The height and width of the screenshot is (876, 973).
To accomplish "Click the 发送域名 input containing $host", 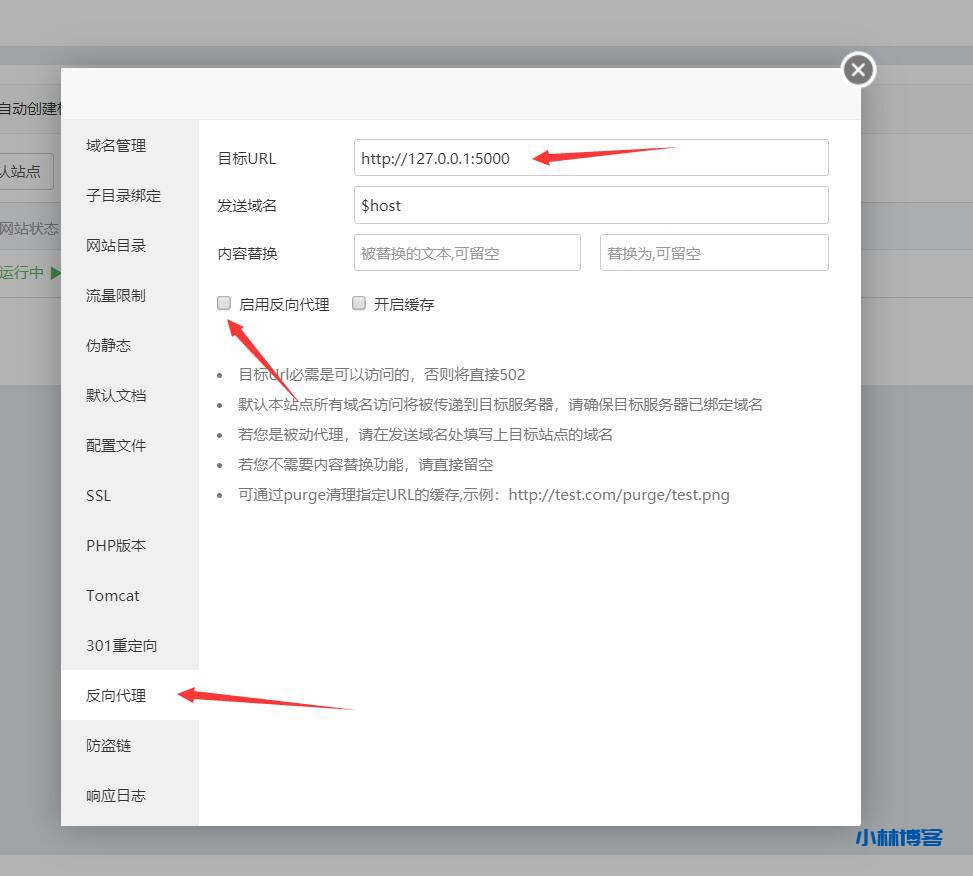I will (591, 205).
